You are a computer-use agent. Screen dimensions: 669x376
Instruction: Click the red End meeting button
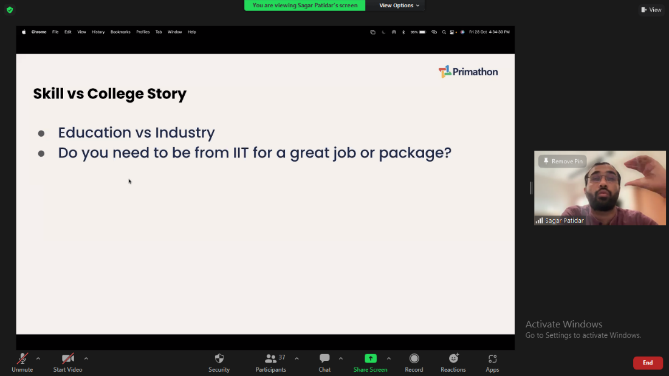[648, 363]
